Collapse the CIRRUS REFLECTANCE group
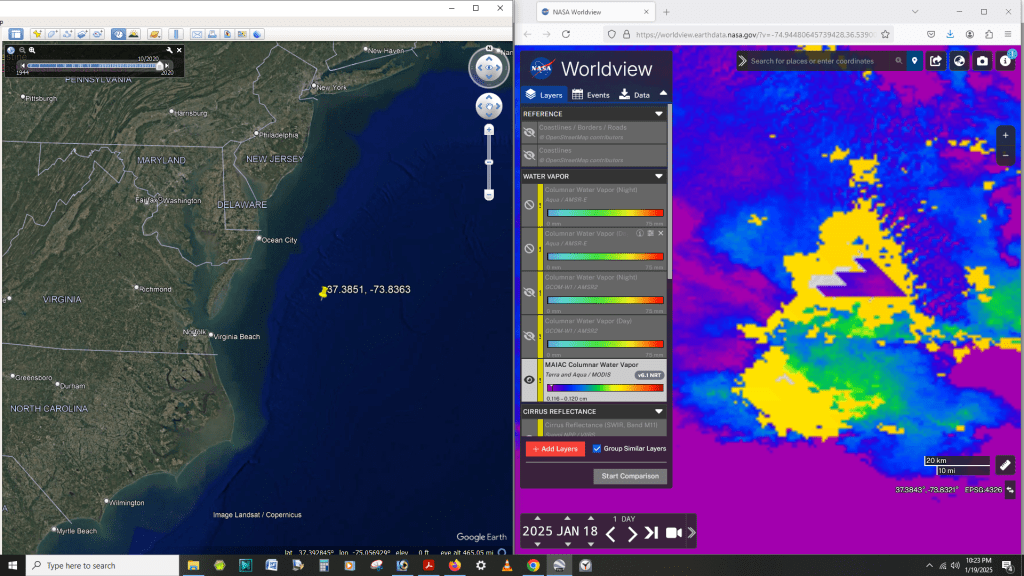The image size is (1024, 576). [x=659, y=411]
